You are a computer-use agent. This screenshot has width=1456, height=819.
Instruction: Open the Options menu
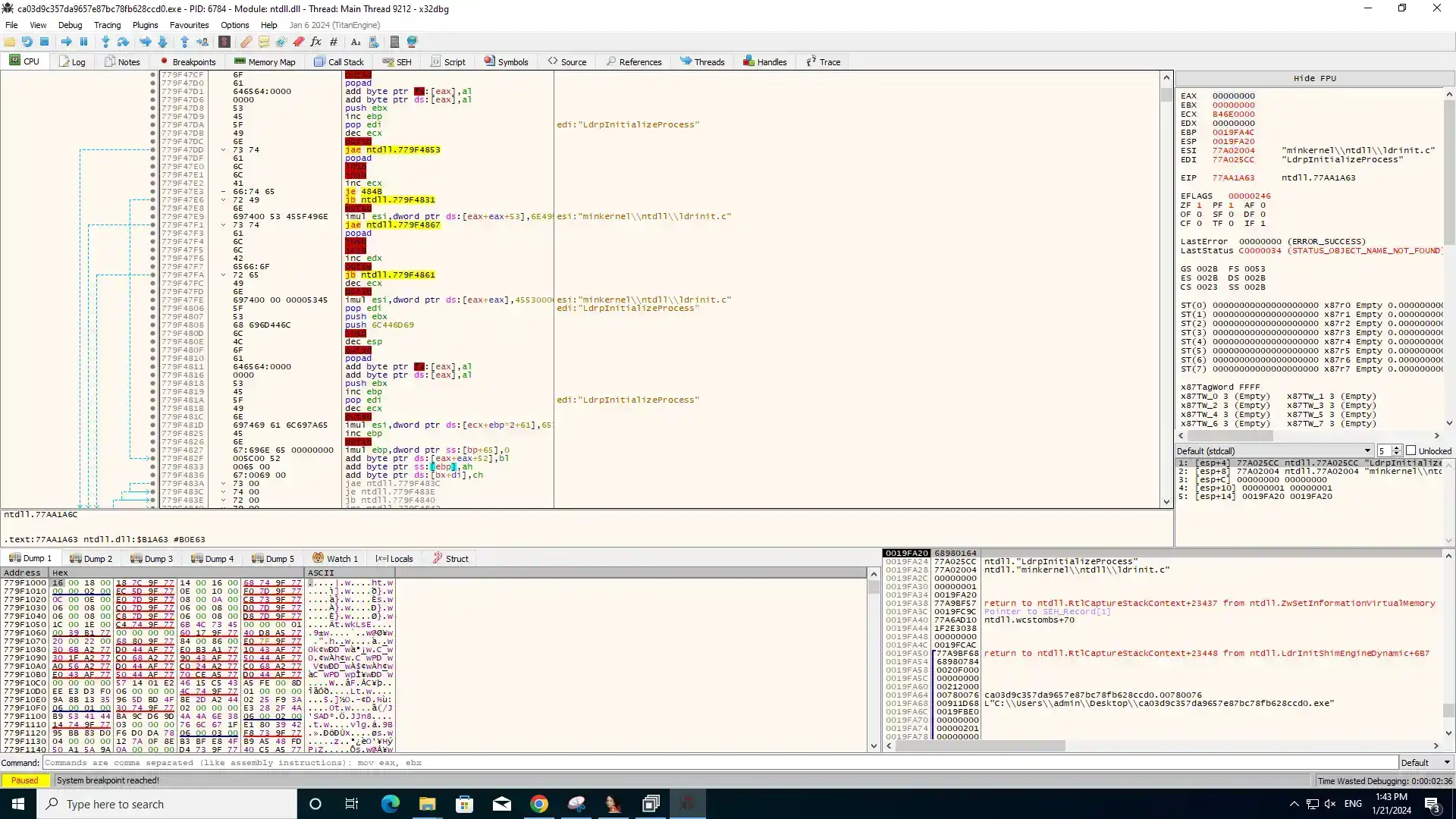click(234, 25)
